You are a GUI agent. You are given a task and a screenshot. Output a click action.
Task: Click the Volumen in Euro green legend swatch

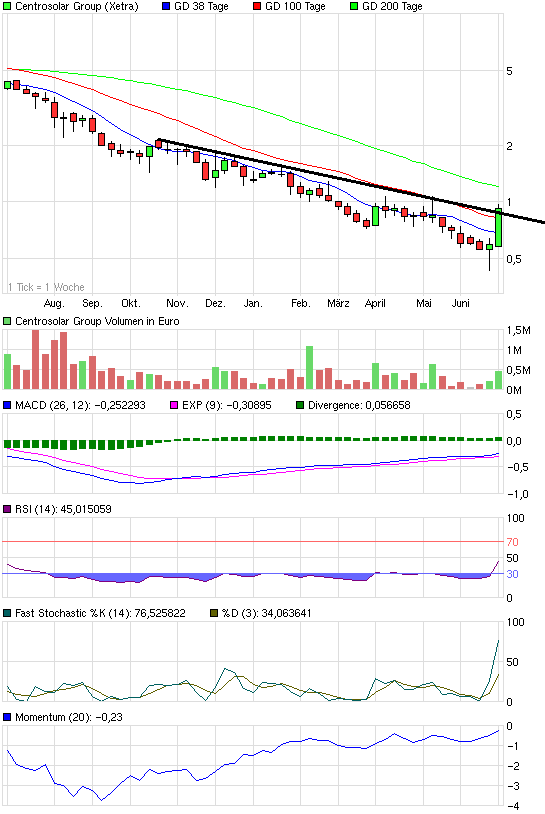tap(7, 321)
